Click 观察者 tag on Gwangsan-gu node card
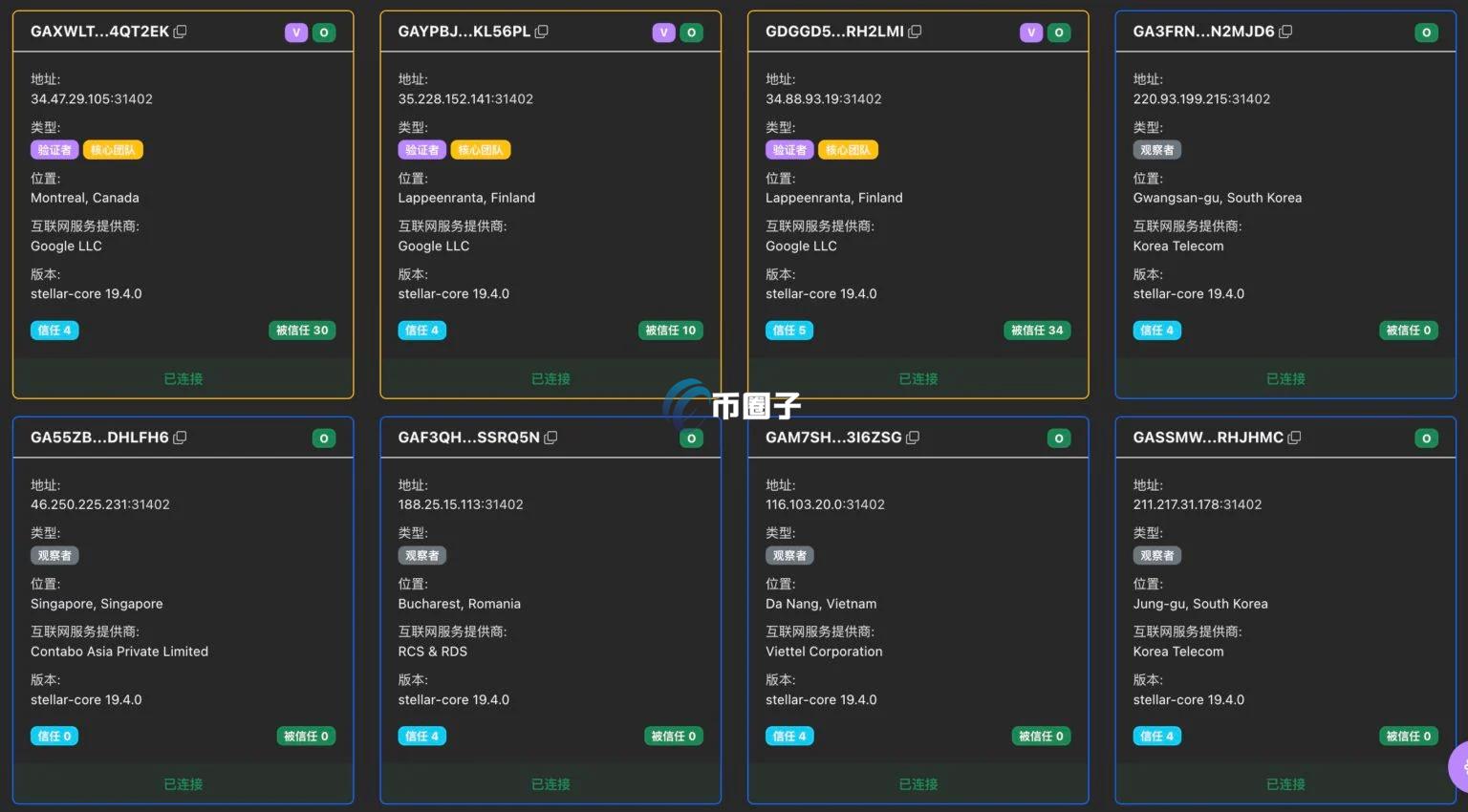Screen dimensions: 1468x812 1157,150
